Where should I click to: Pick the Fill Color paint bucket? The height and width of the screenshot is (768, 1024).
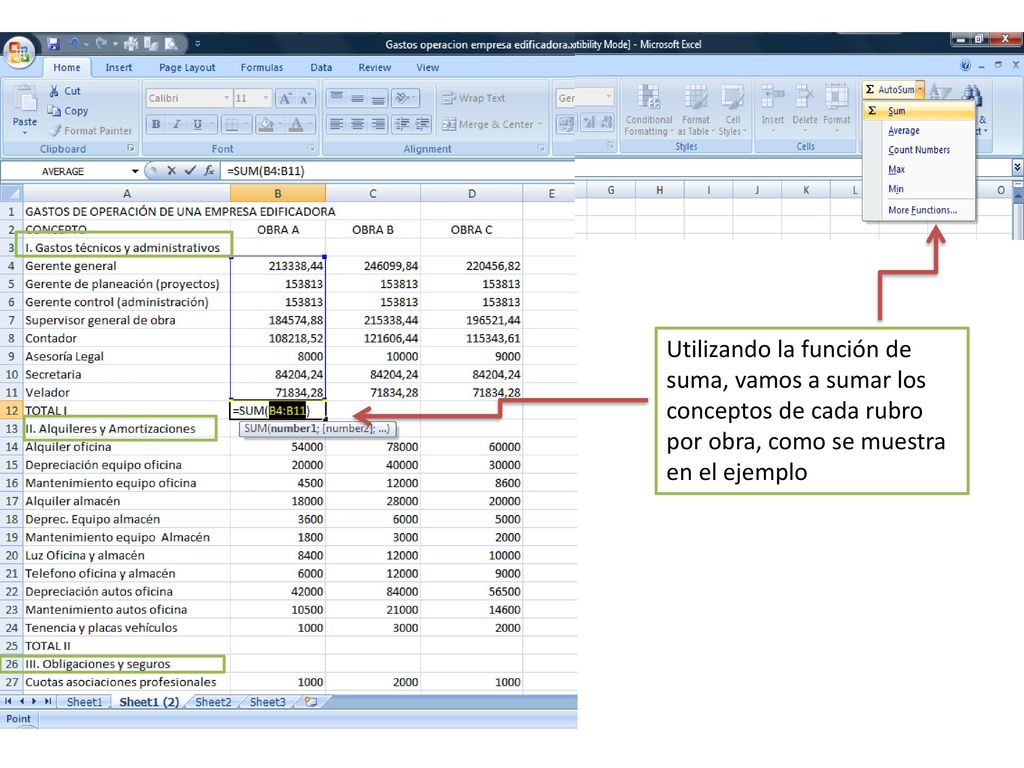[266, 123]
